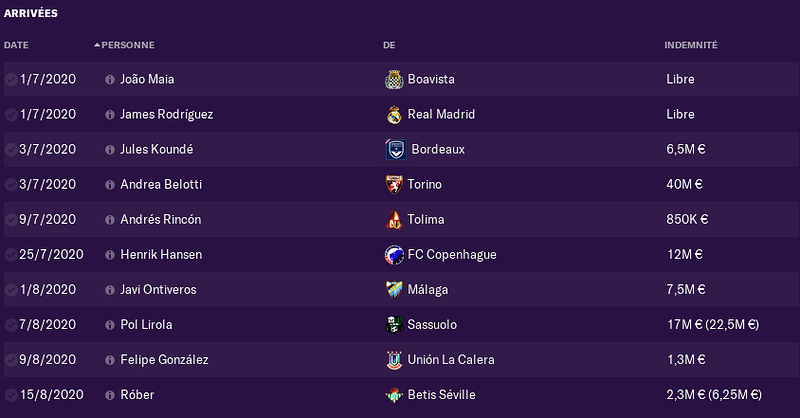Screen dimensions: 800x418
Task: Click info icon next to Jules Koundé
Action: 110,150
